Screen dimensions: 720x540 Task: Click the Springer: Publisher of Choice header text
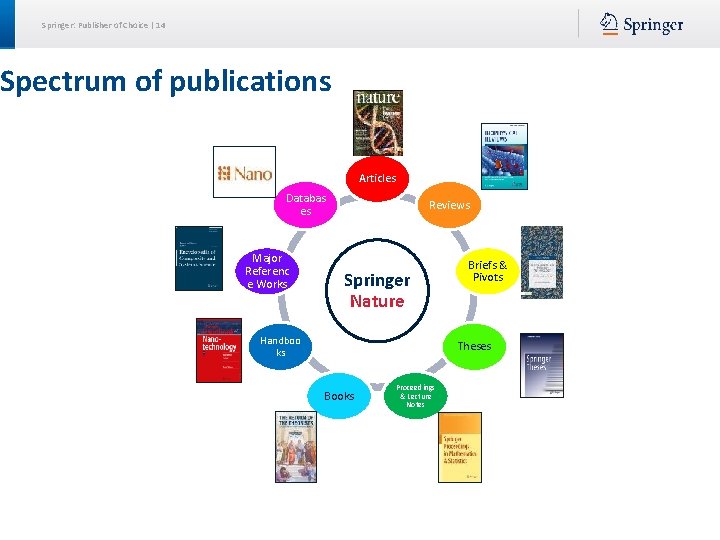[x=103, y=25]
